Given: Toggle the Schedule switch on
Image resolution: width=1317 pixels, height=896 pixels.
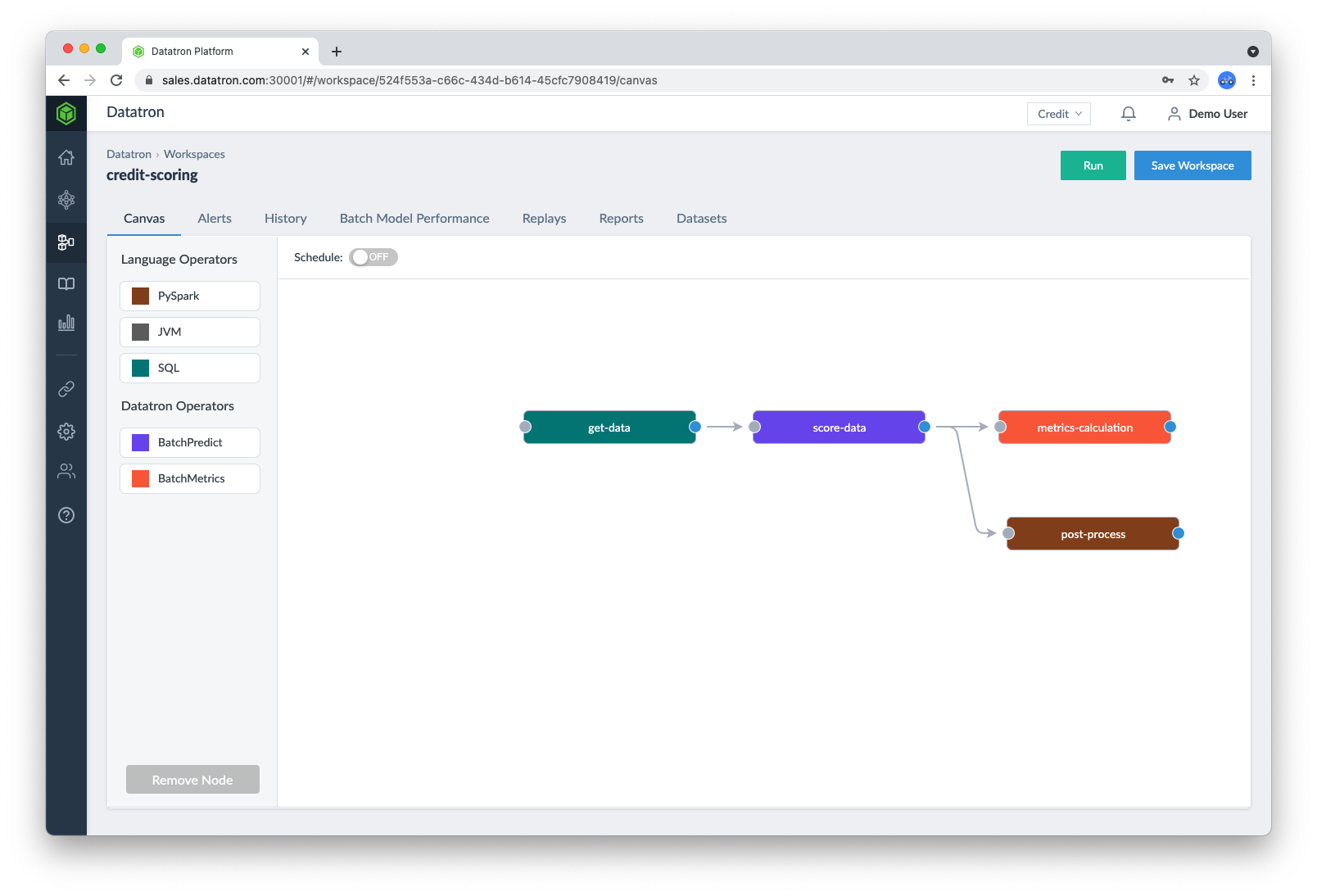Looking at the screenshot, I should click(x=373, y=257).
